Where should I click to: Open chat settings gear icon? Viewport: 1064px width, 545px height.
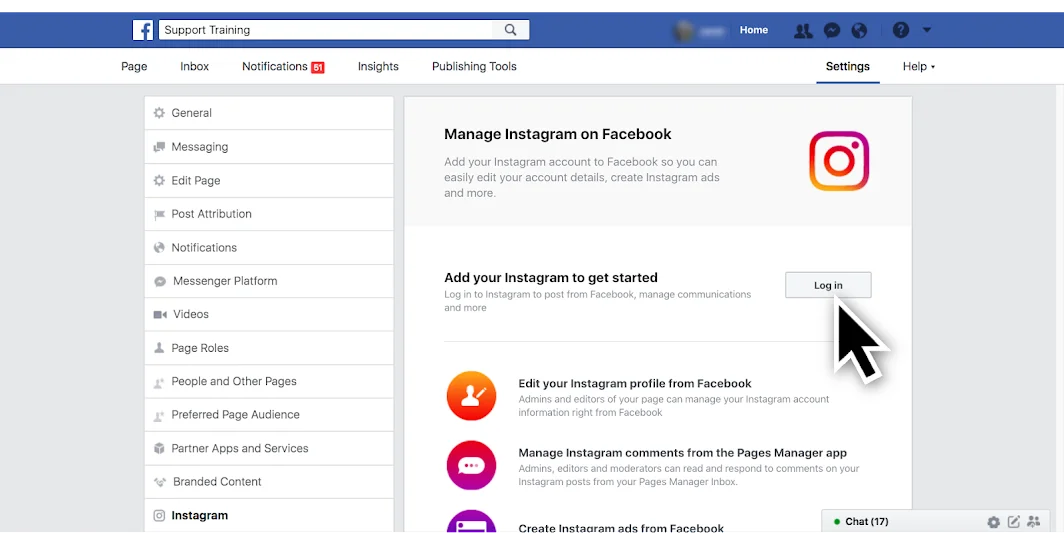pos(993,522)
